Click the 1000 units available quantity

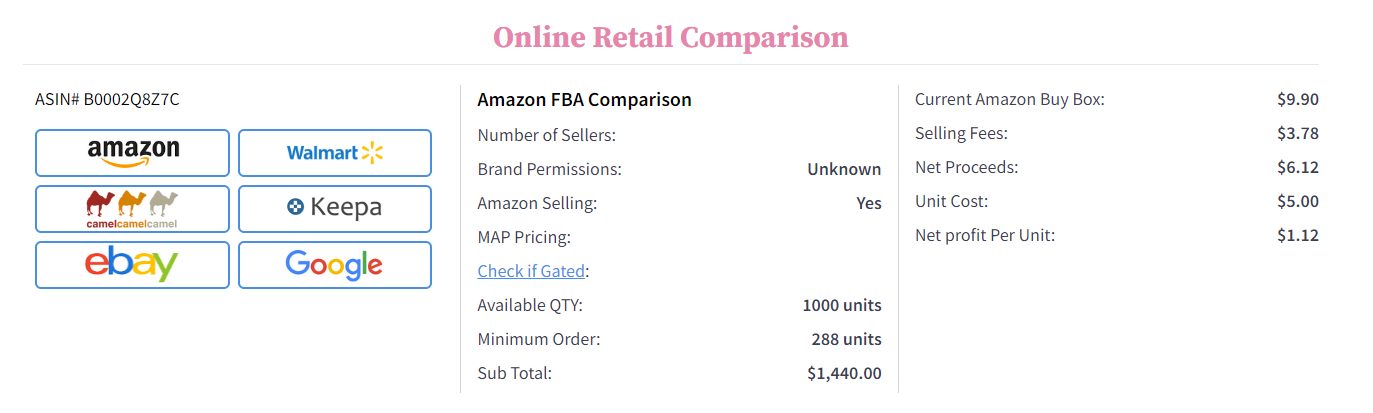(x=842, y=305)
